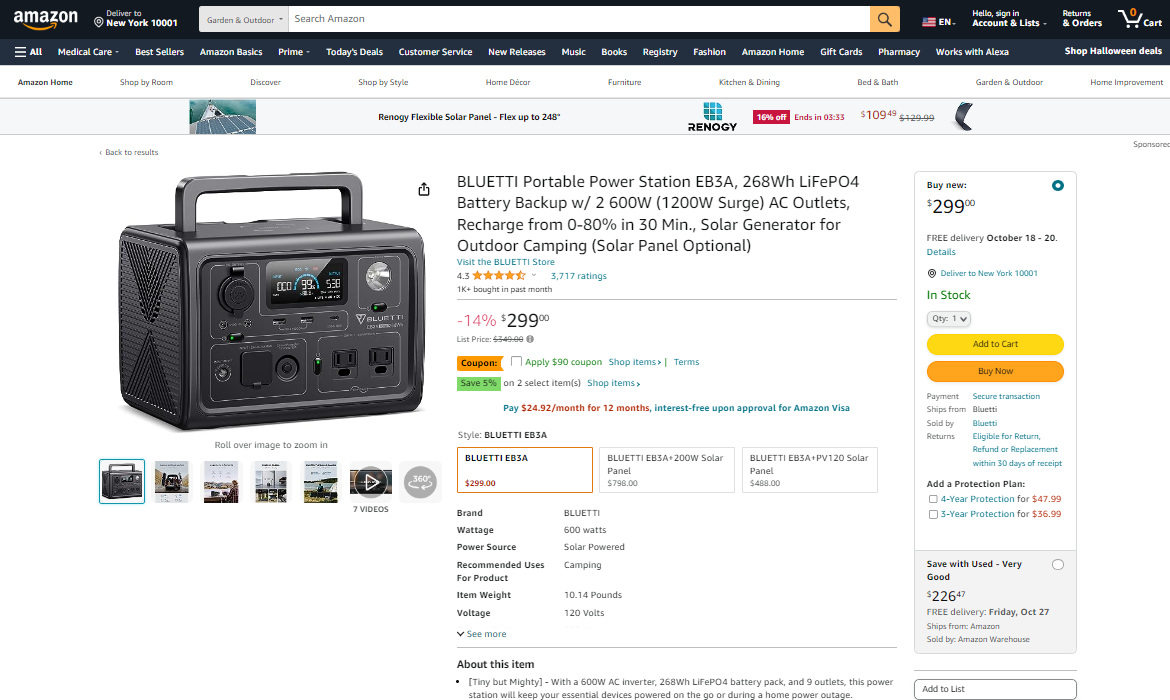The image size is (1170, 700).
Task: Visit the BLUETTI Store link
Action: coord(505,262)
